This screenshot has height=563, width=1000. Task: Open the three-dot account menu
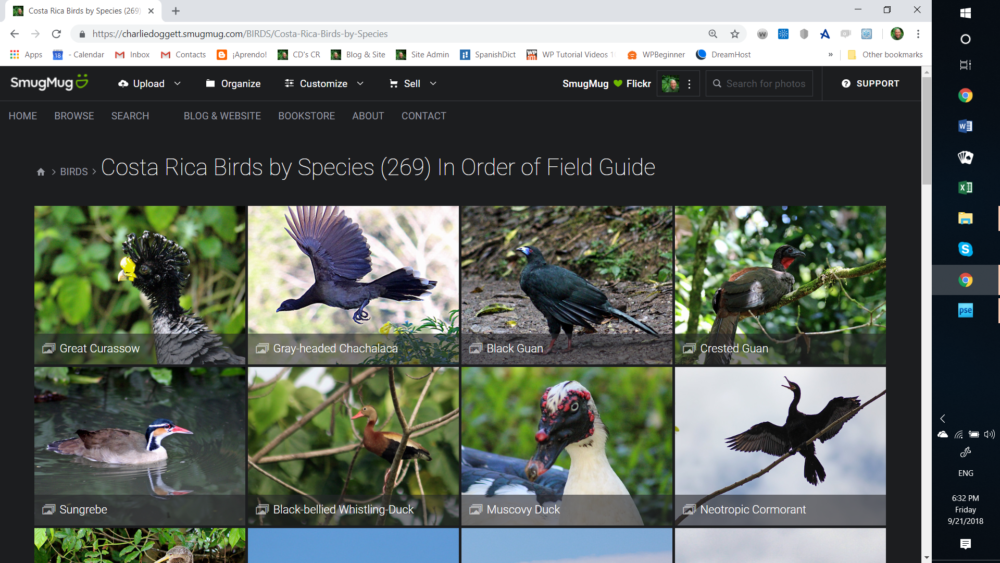coord(689,84)
